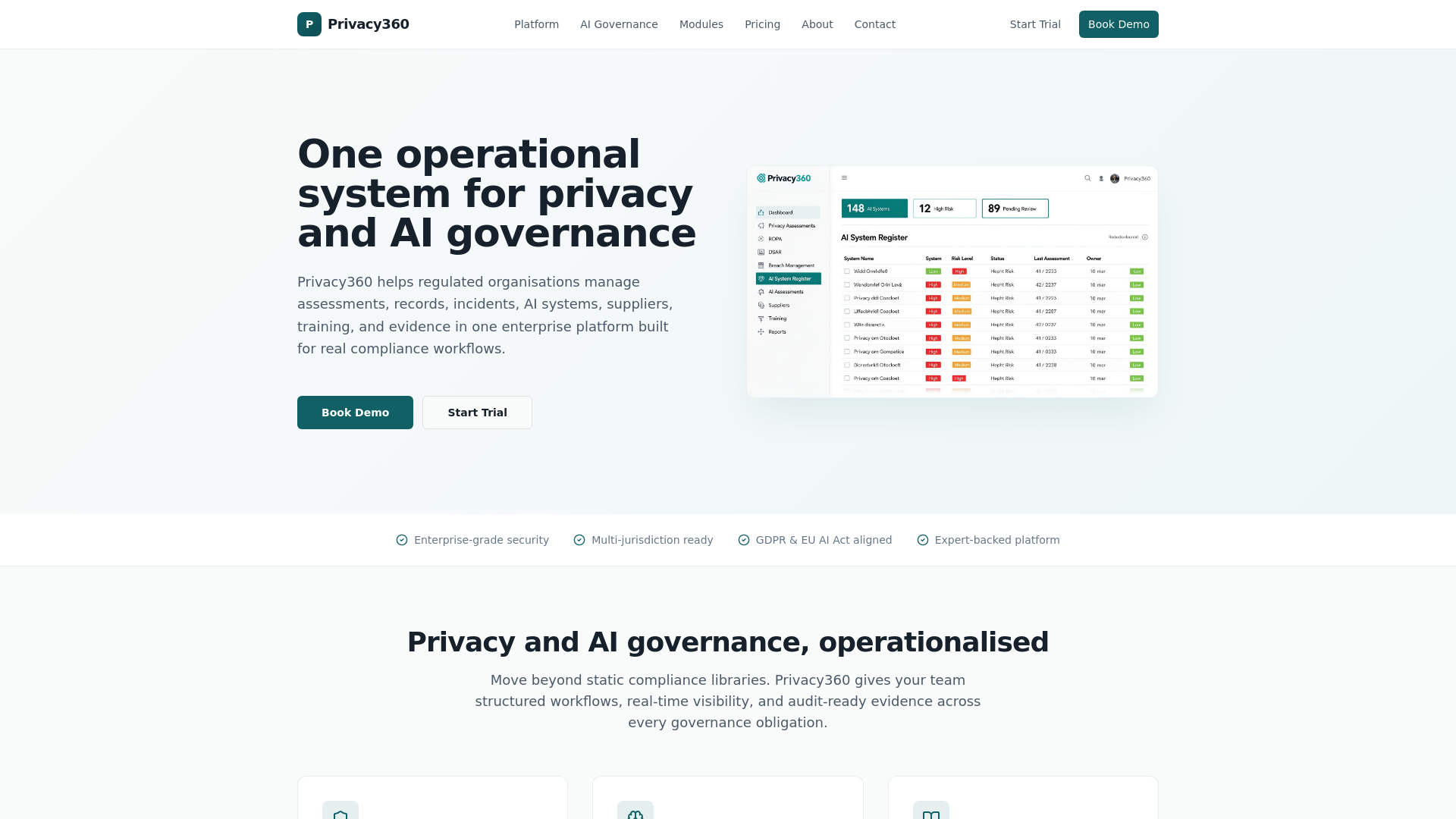Select the 148 AI Systems stat card
This screenshot has height=819, width=1456.
point(874,209)
